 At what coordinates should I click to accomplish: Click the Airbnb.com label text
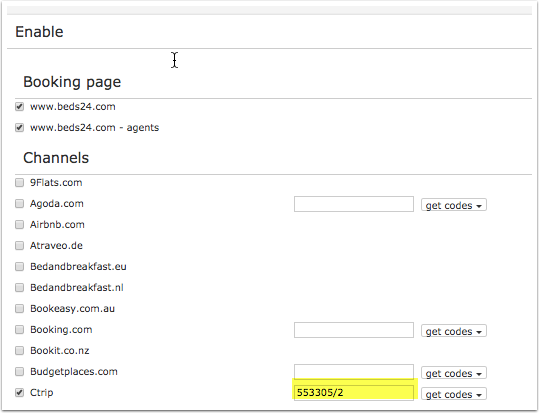[x=57, y=225]
